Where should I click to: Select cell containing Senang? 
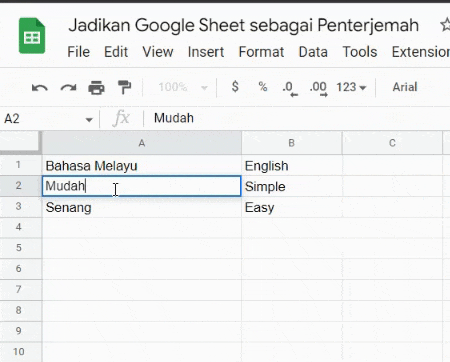point(142,207)
